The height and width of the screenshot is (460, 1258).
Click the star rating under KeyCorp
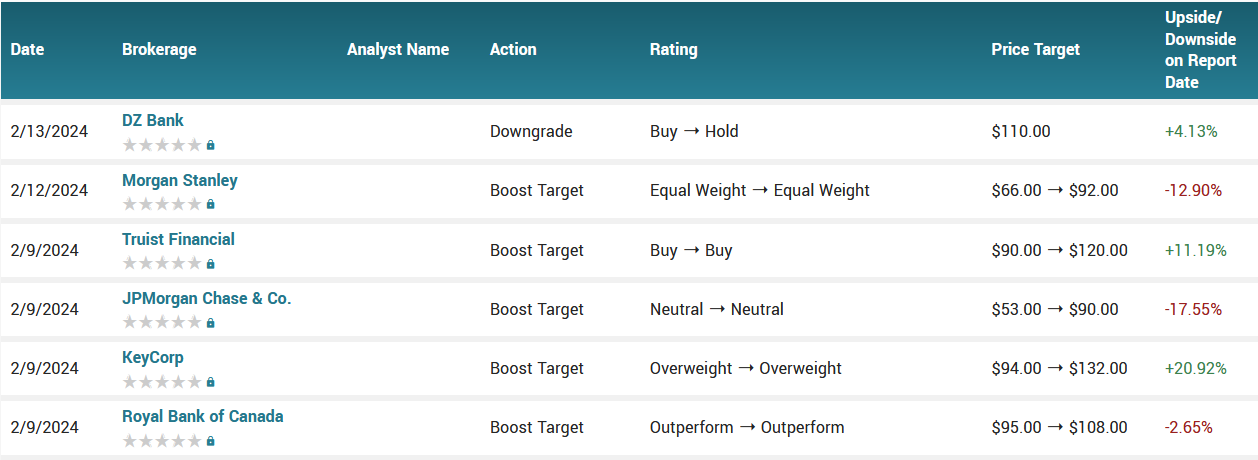coord(161,382)
